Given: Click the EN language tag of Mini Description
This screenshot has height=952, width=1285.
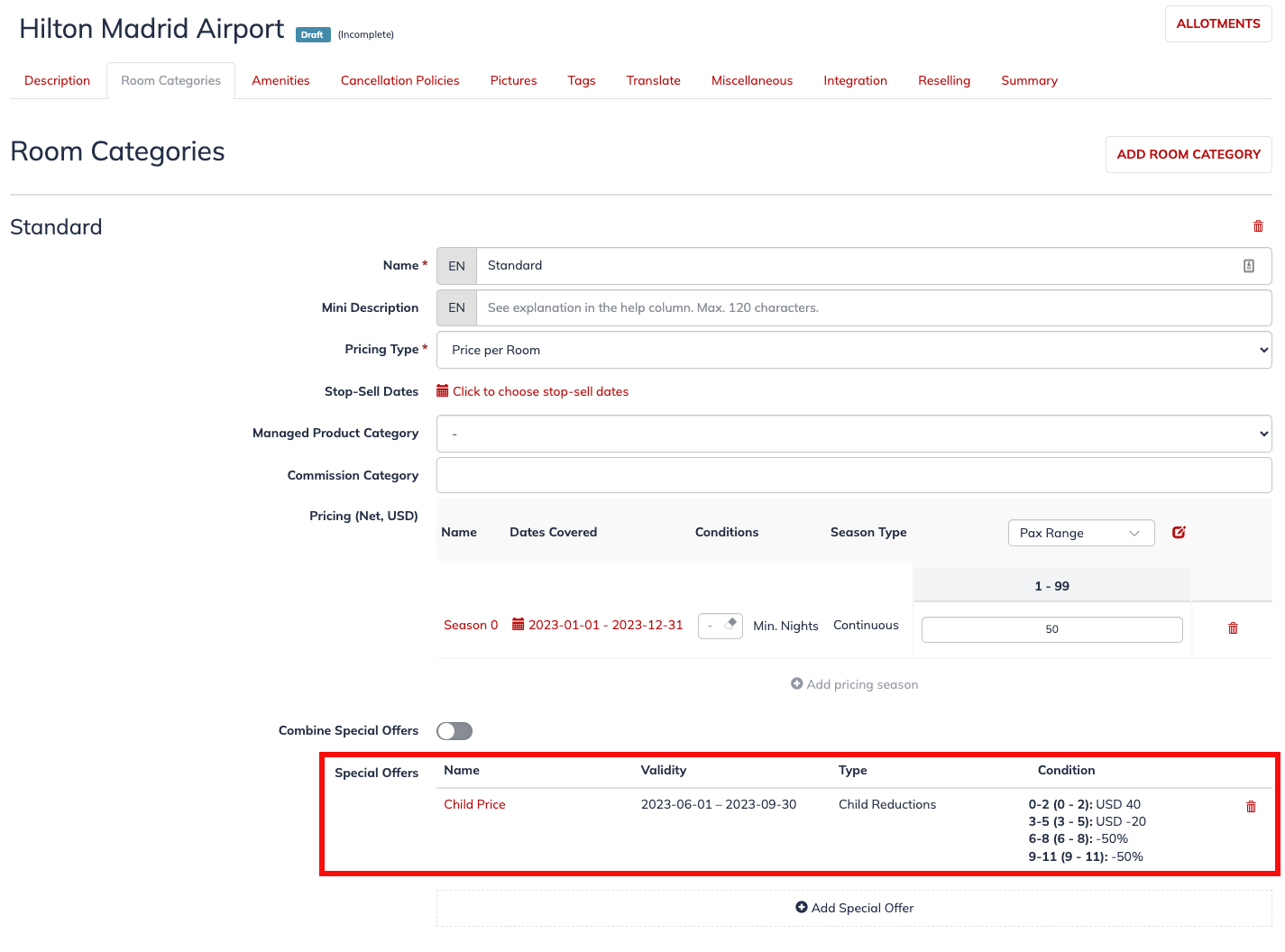Looking at the screenshot, I should 456,307.
